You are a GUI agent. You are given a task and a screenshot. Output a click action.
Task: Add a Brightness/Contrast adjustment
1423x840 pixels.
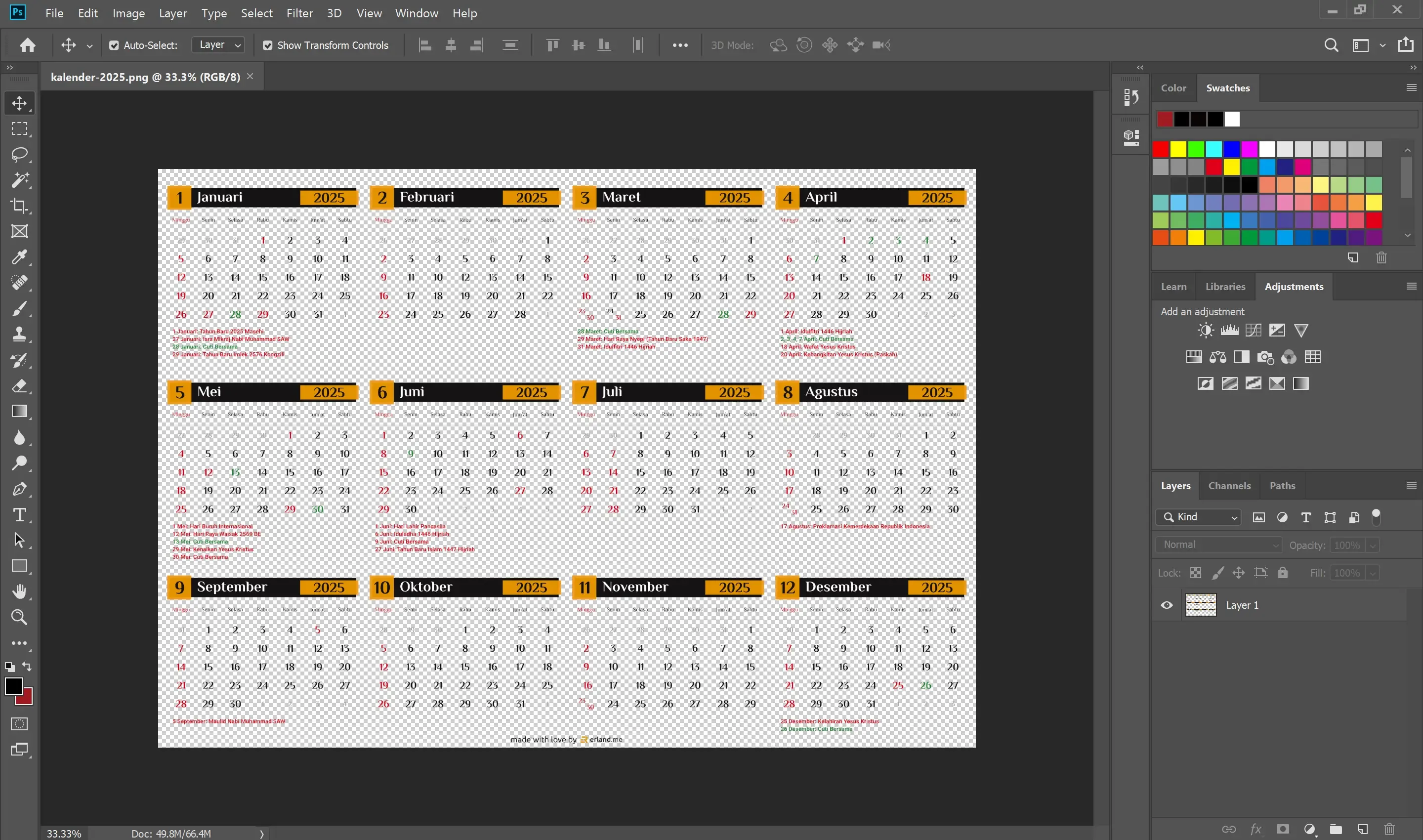pyautogui.click(x=1205, y=331)
